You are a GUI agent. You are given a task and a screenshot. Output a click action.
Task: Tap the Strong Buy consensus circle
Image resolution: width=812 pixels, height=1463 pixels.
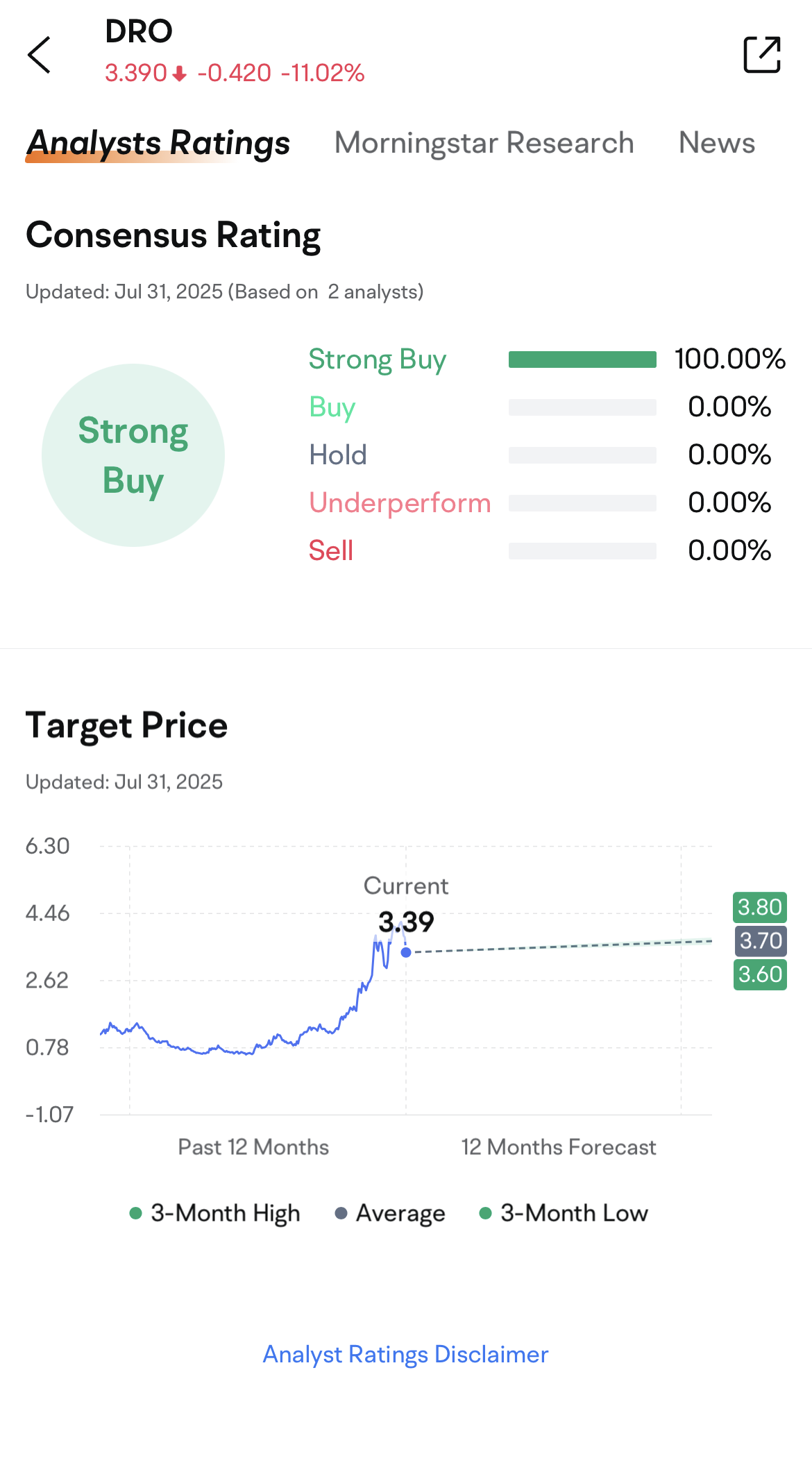click(133, 455)
